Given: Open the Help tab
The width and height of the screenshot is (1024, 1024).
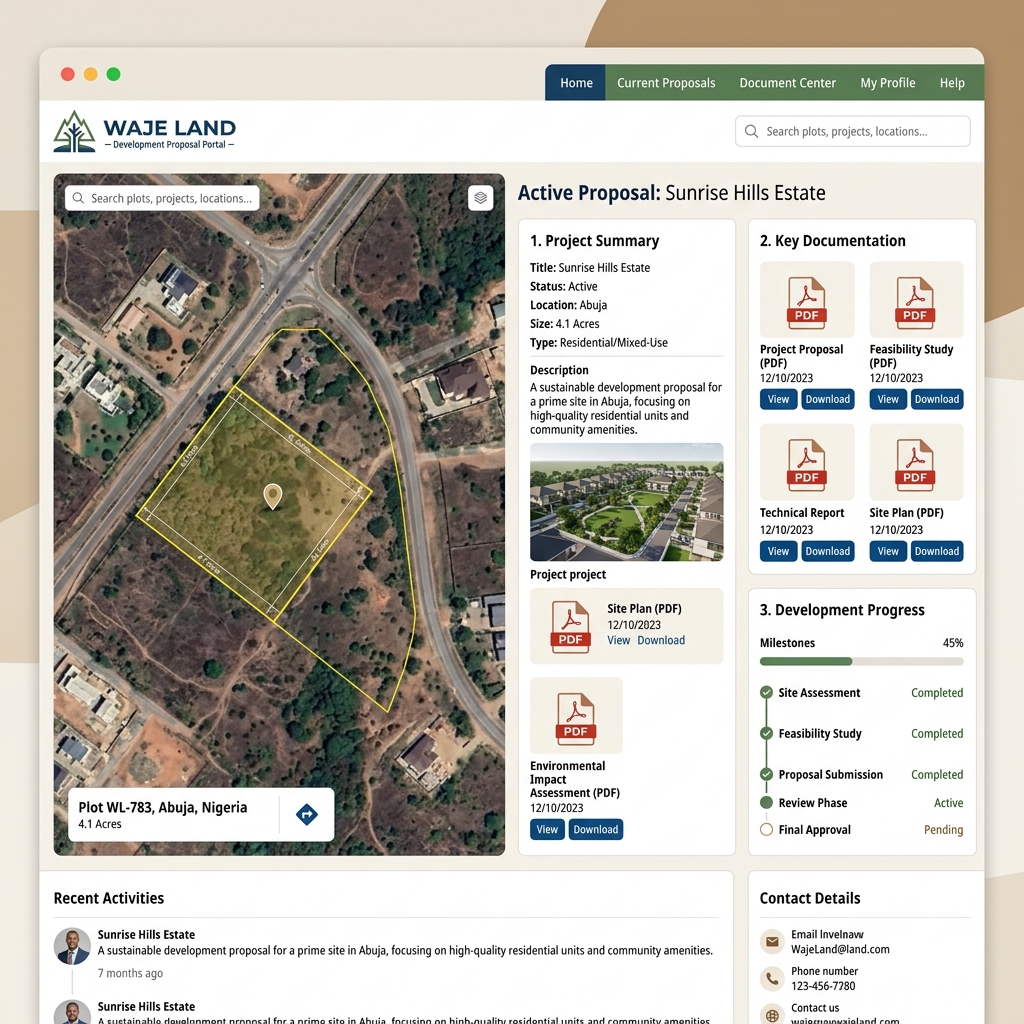Looking at the screenshot, I should [x=952, y=83].
